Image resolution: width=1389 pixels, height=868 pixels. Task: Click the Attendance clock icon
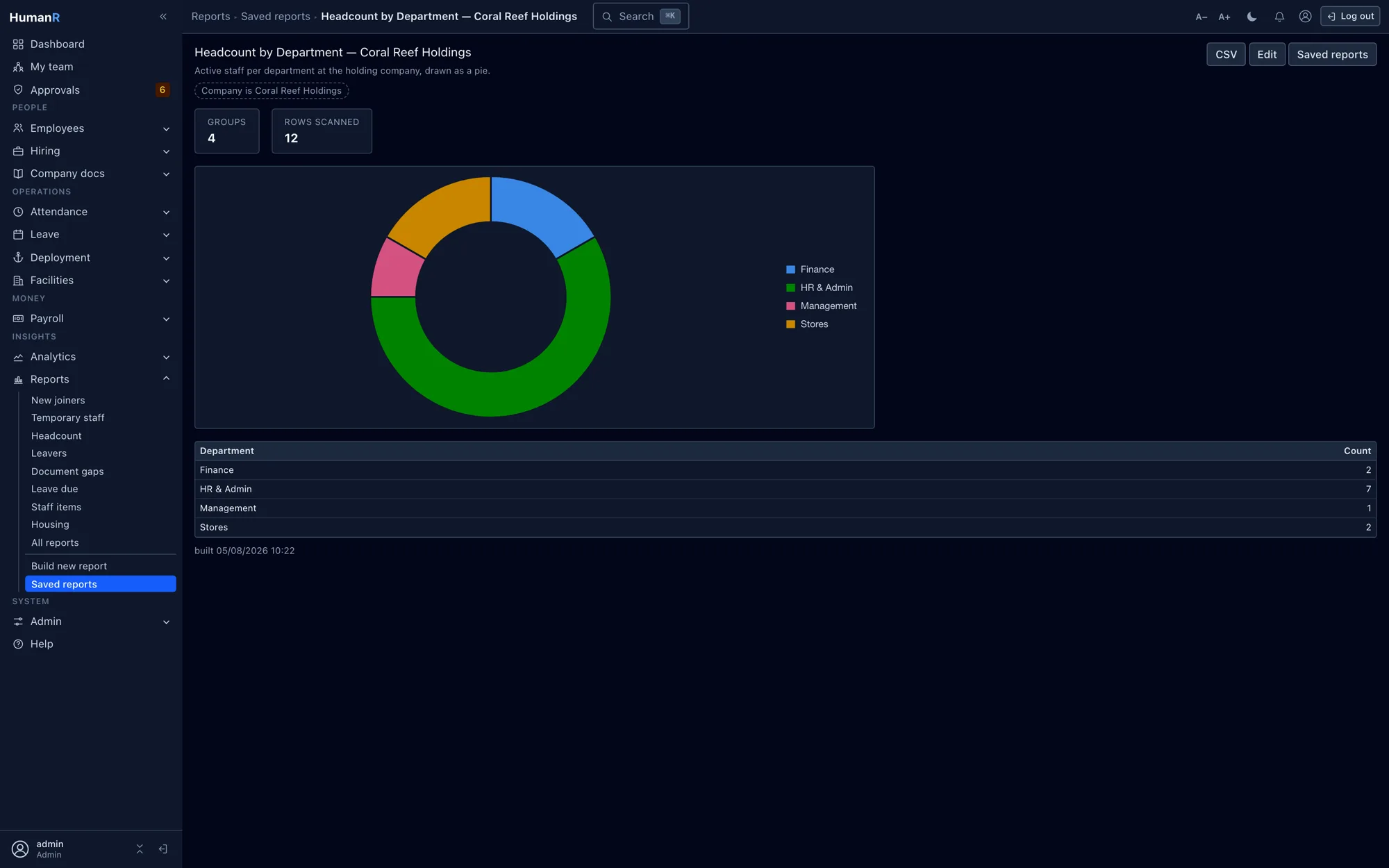click(x=18, y=212)
